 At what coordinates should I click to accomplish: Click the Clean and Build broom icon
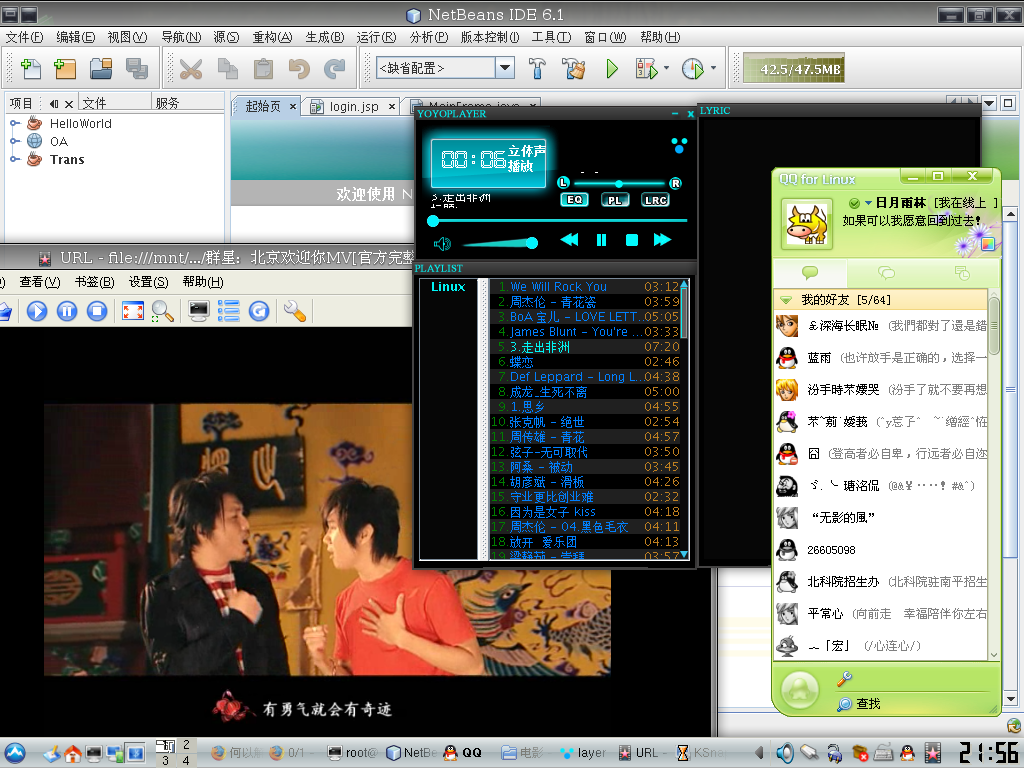click(x=573, y=68)
